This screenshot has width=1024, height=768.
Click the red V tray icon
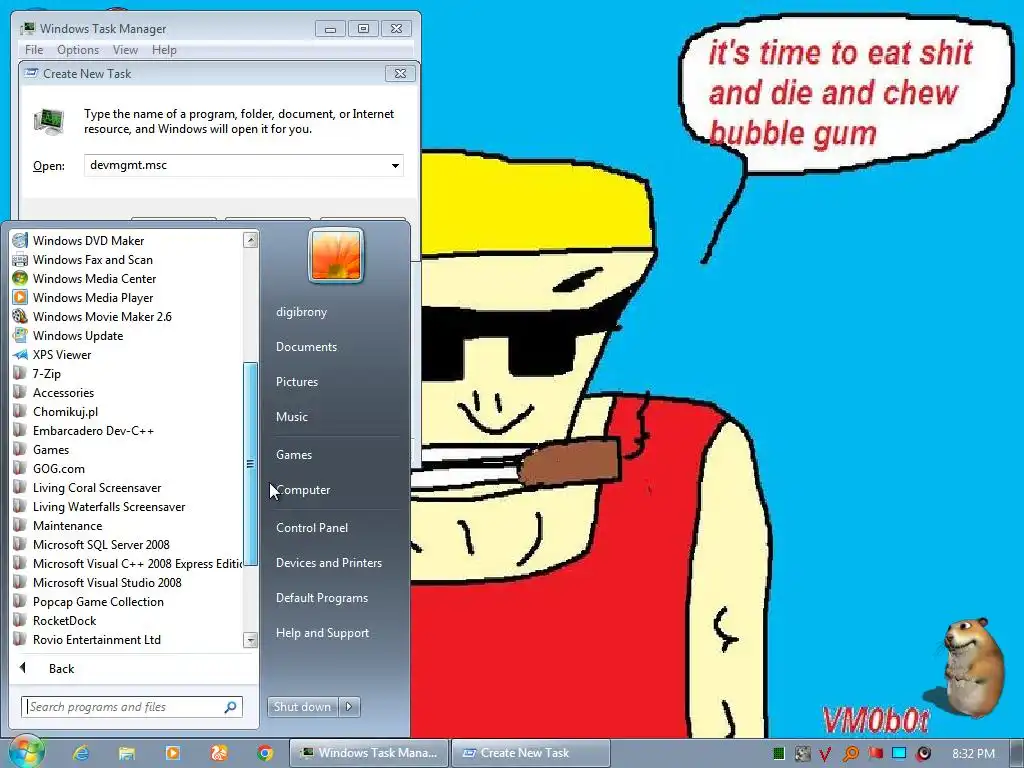[825, 754]
